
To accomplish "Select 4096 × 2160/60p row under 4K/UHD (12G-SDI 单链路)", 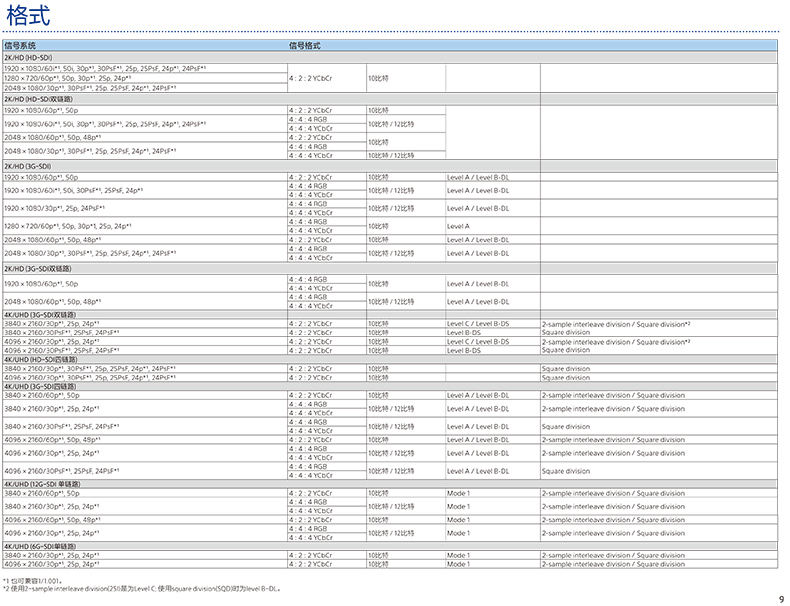I will coord(390,520).
